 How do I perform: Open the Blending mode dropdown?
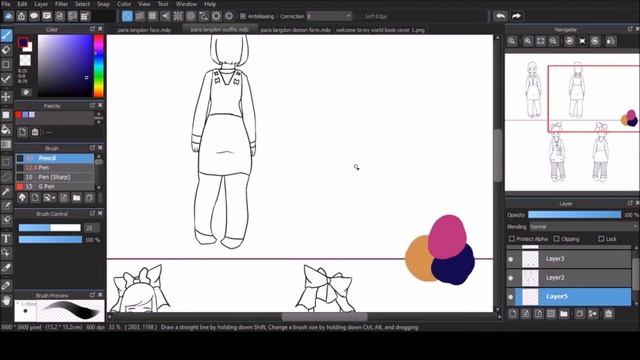[584, 227]
